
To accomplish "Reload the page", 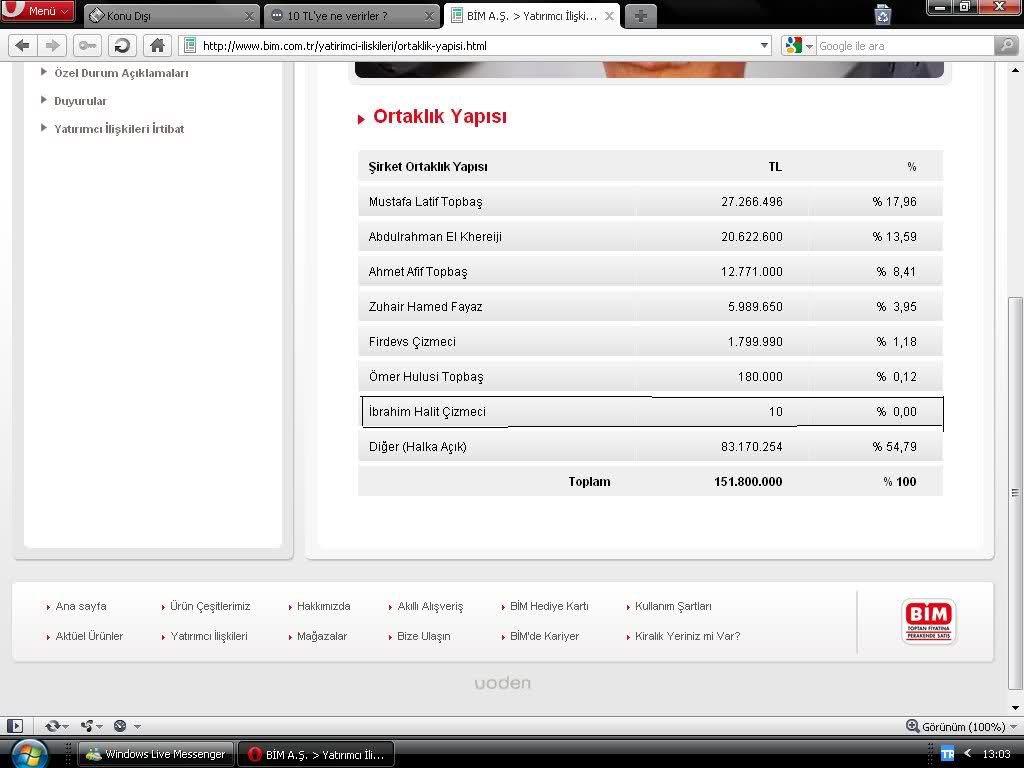I will pos(121,46).
